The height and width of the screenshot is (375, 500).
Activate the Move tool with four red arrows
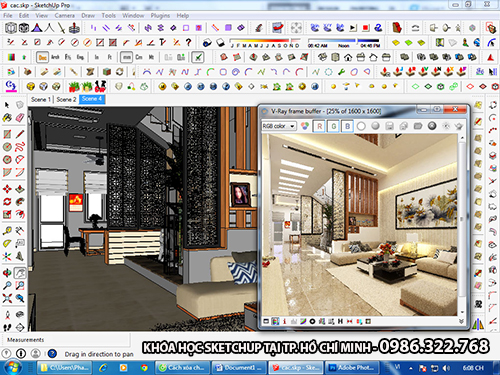tap(7, 189)
